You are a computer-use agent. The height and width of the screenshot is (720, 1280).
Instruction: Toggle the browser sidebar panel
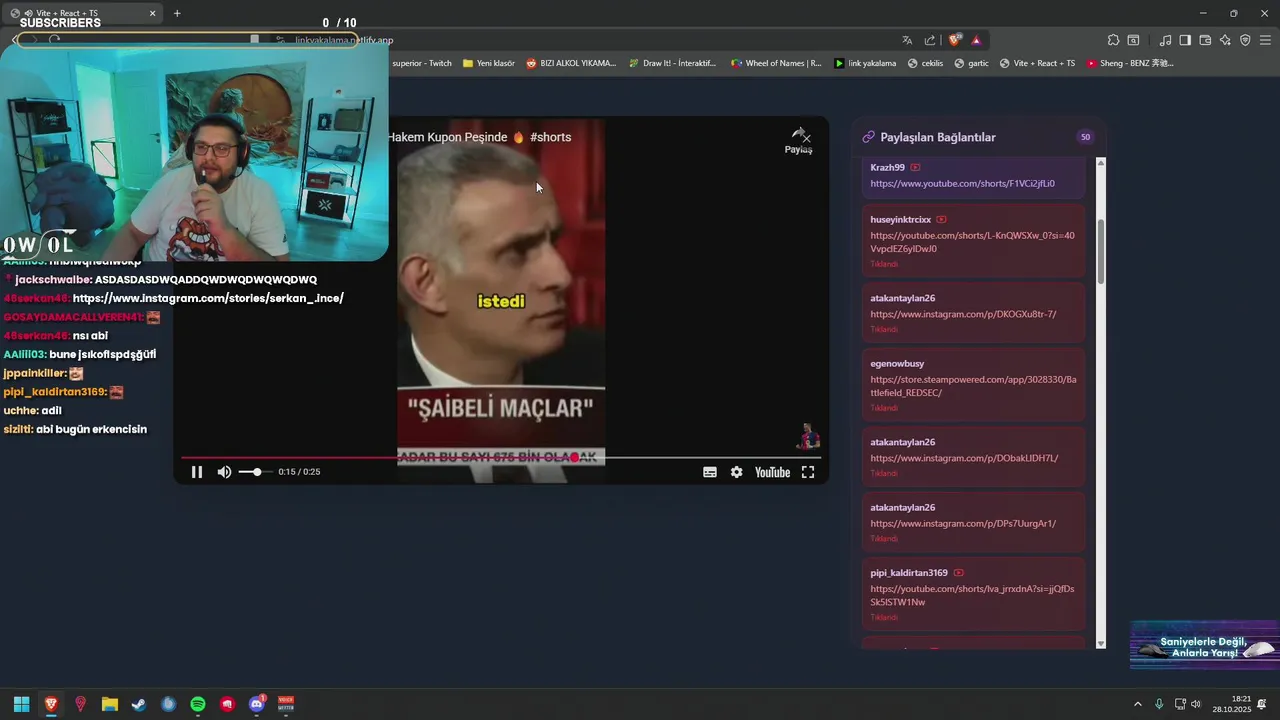[x=1185, y=40]
